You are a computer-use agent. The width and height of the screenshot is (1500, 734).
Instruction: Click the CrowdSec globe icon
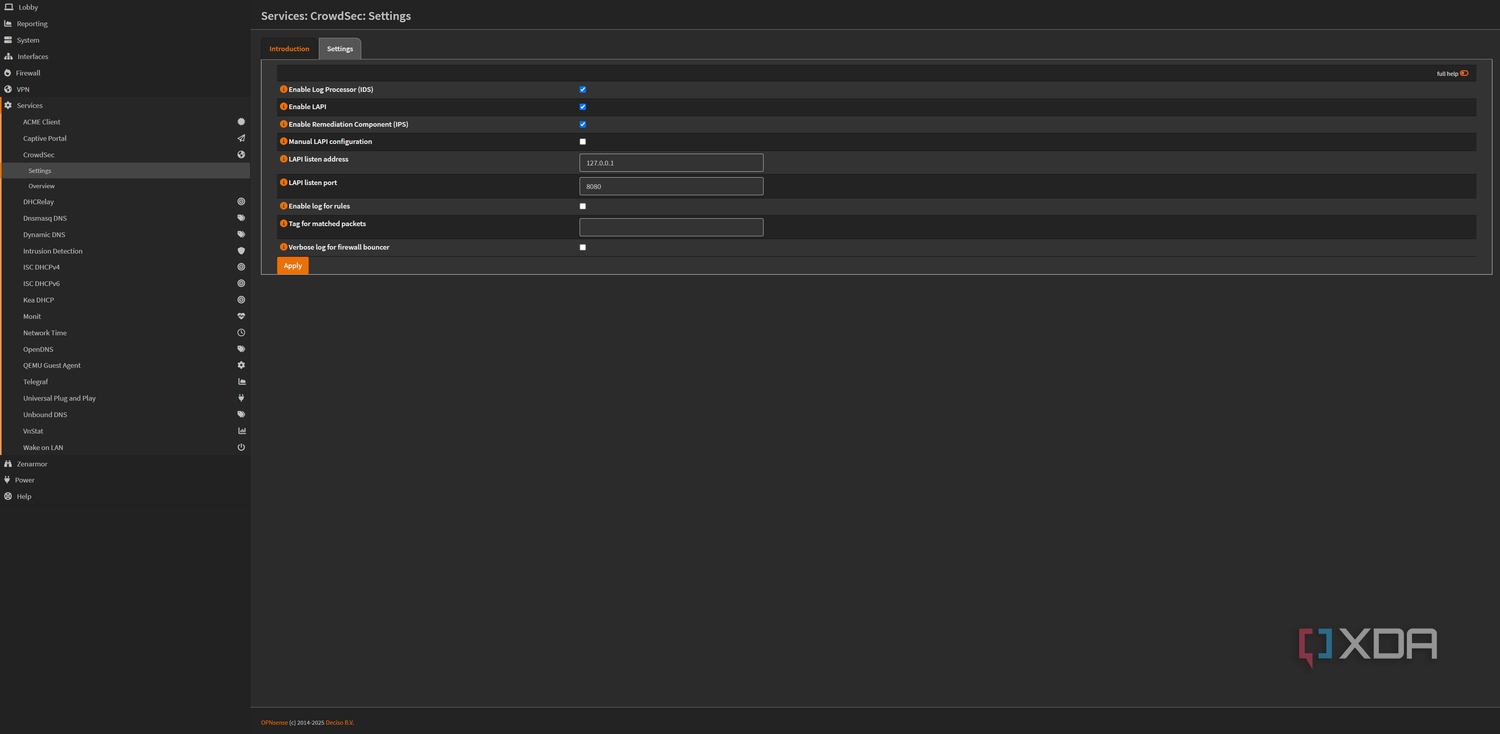(x=241, y=155)
